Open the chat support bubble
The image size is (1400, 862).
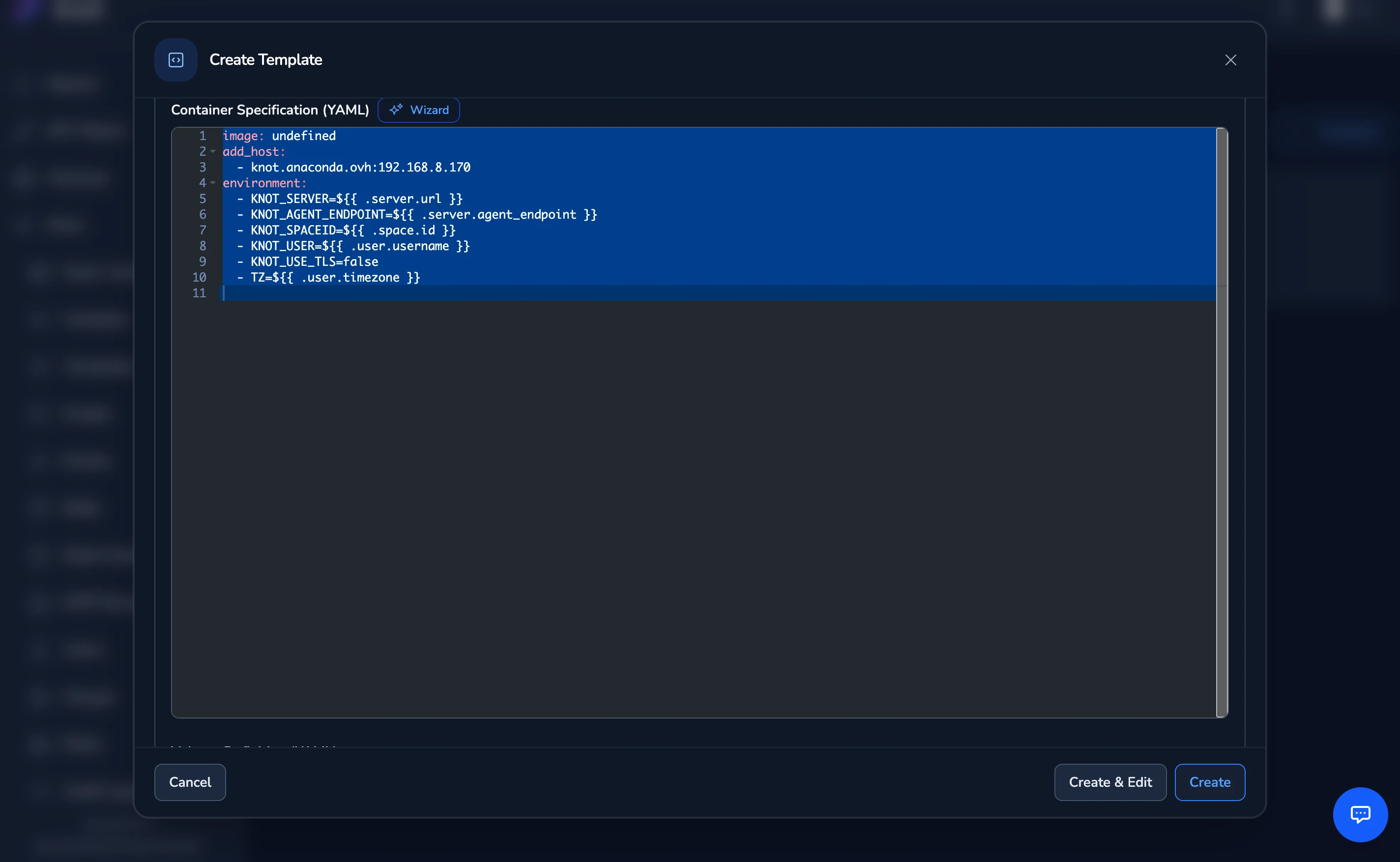1360,814
